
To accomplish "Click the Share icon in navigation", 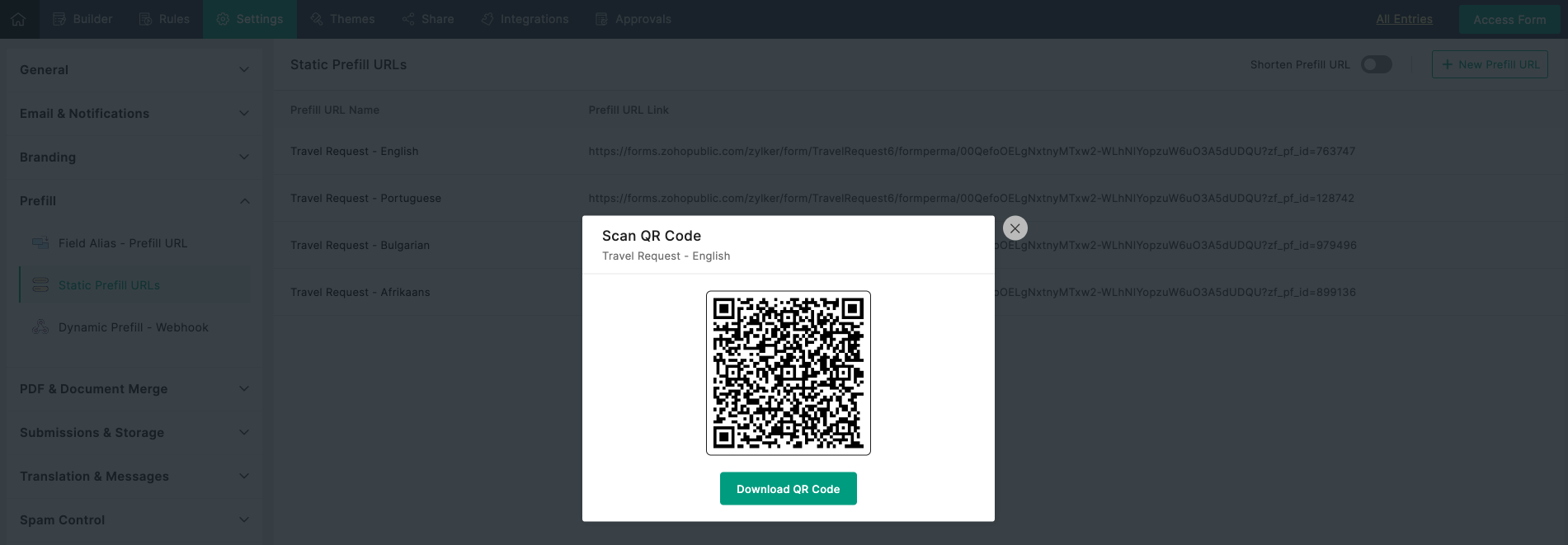I will click(x=408, y=19).
